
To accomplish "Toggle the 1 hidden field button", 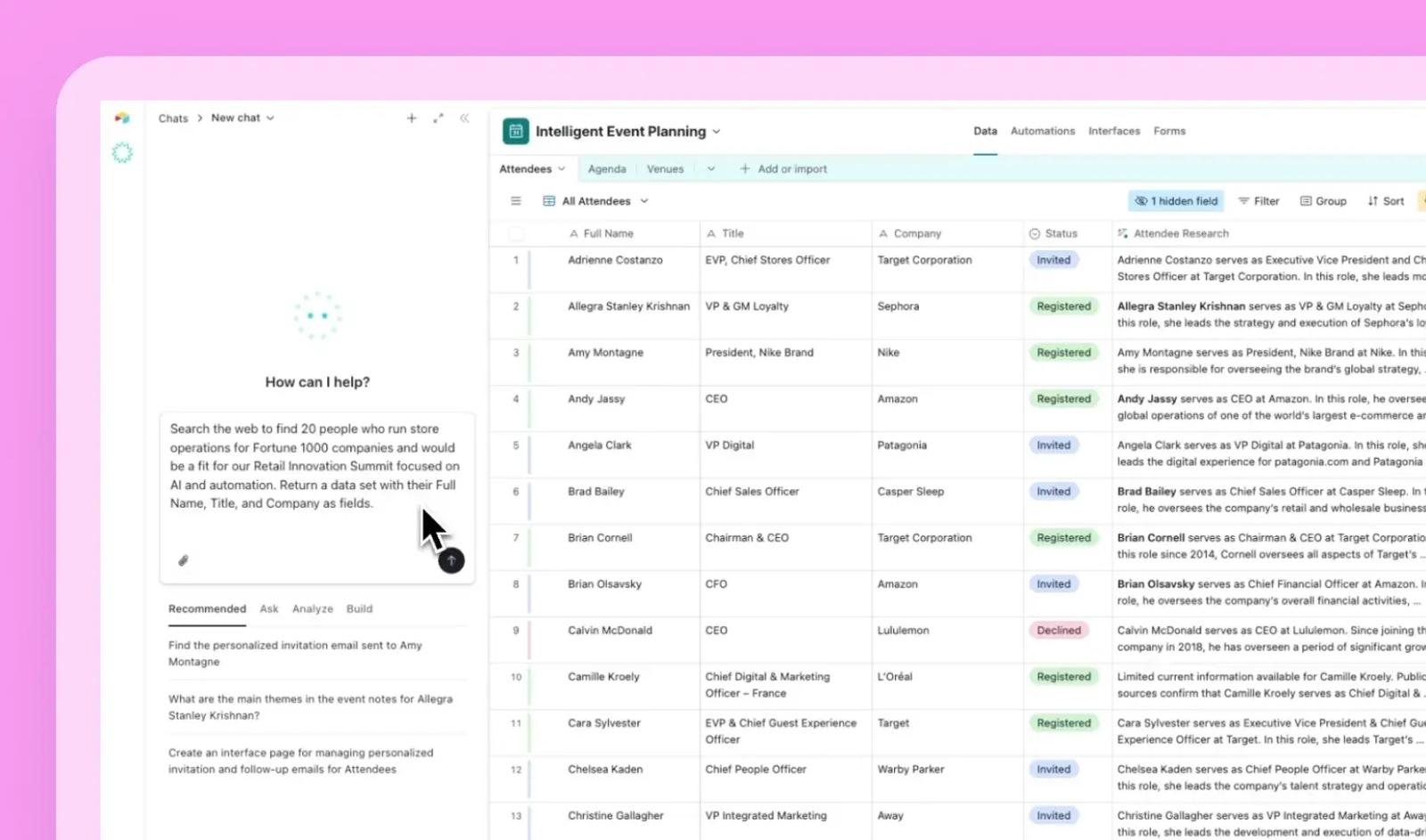I will 1176,201.
